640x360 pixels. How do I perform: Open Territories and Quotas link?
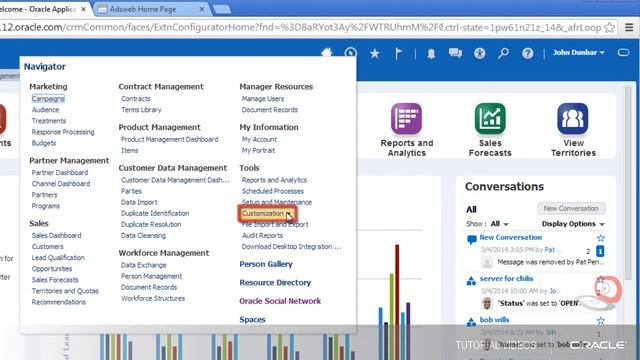[x=65, y=291]
